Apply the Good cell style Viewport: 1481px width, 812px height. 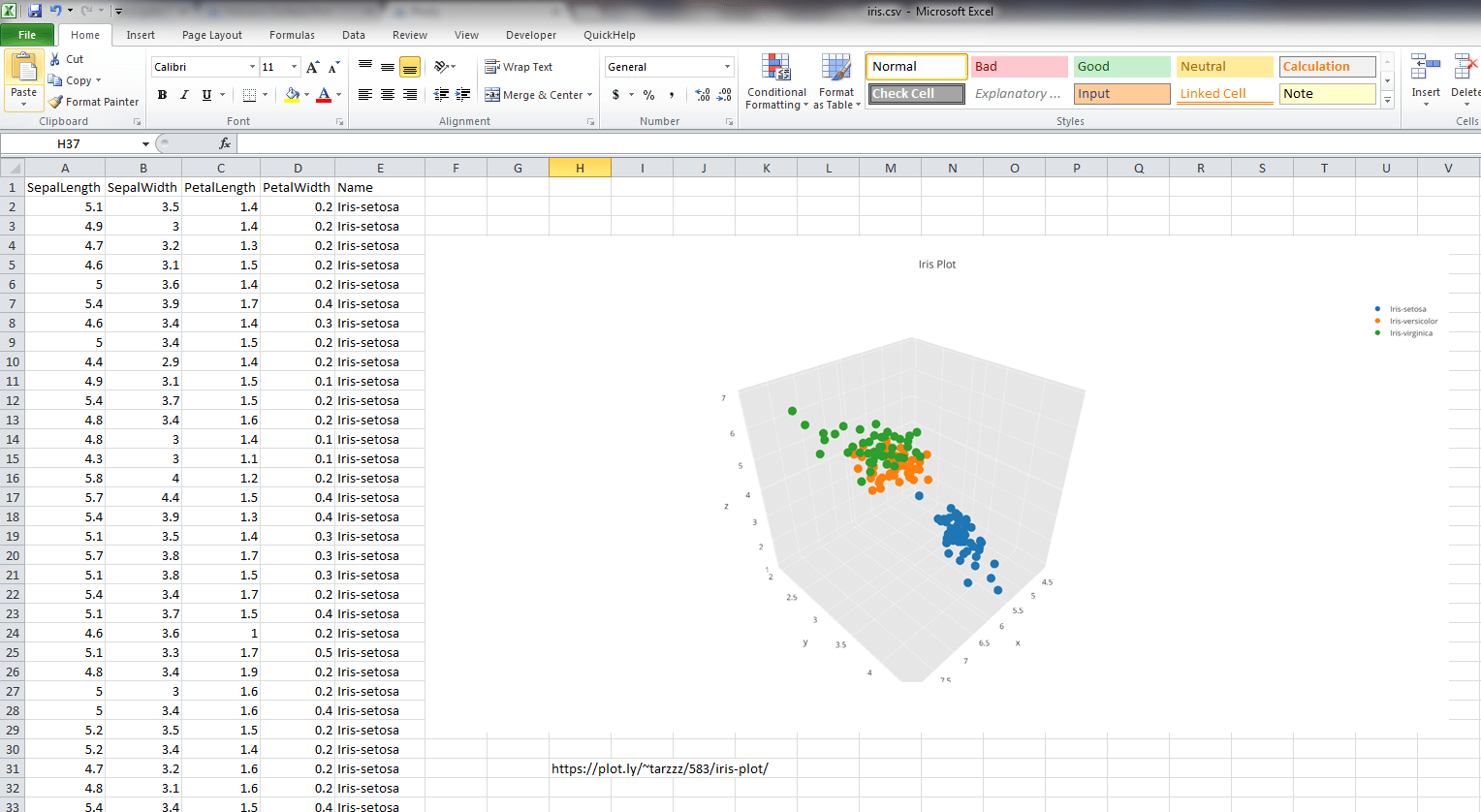(x=1121, y=67)
